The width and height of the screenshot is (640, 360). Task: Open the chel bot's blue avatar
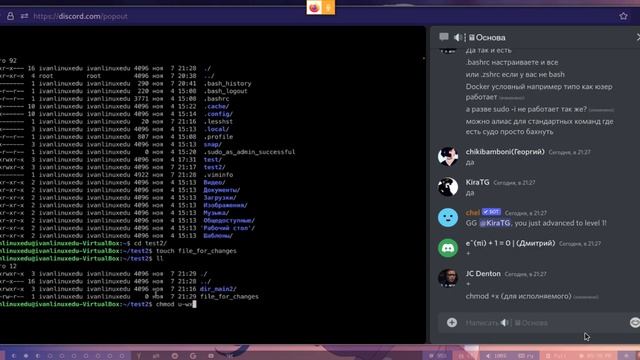click(448, 218)
